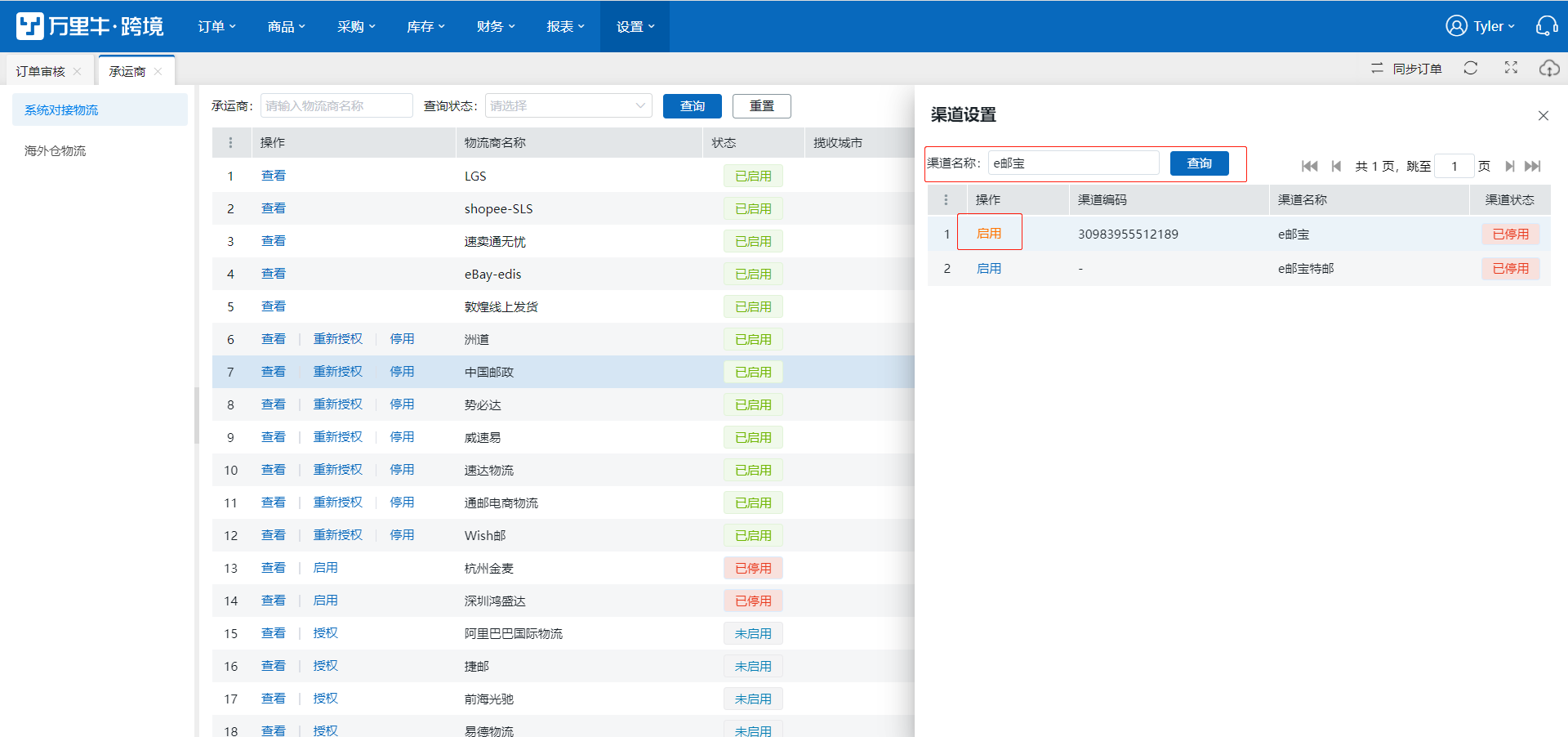
Task: Close the 承运商 tab with its X
Action: tap(158, 71)
